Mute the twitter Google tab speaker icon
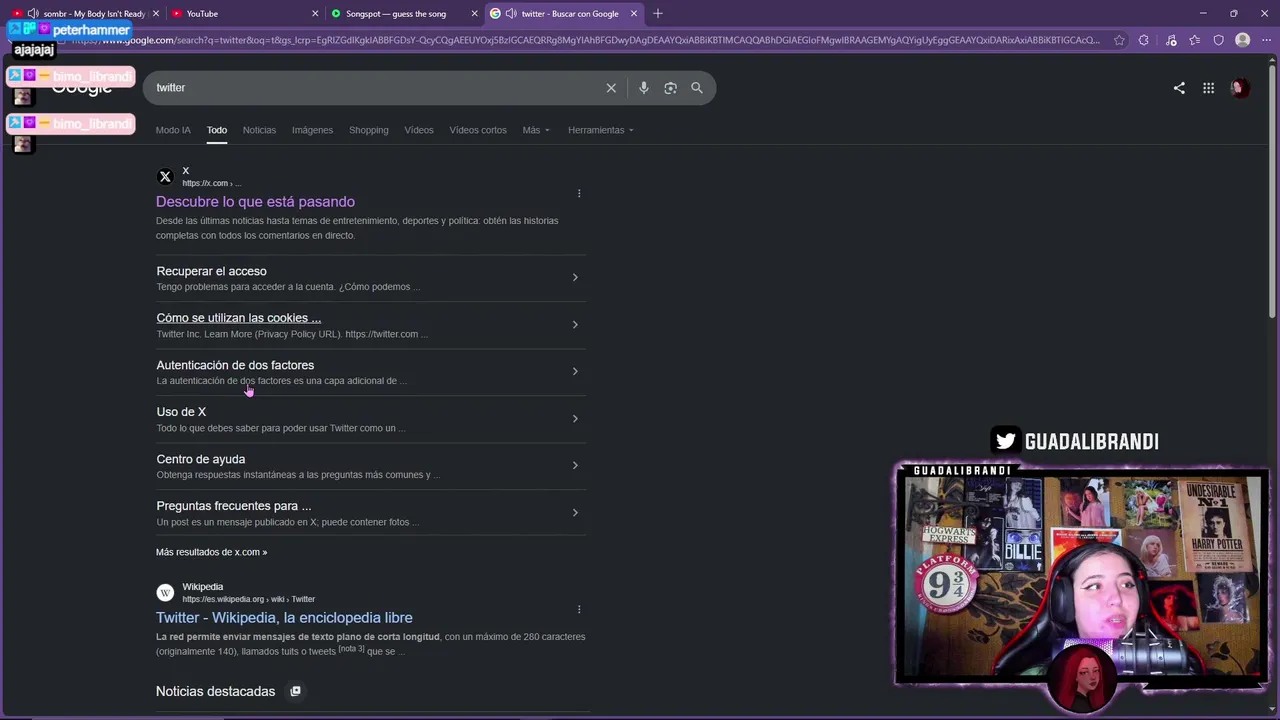 coord(511,14)
